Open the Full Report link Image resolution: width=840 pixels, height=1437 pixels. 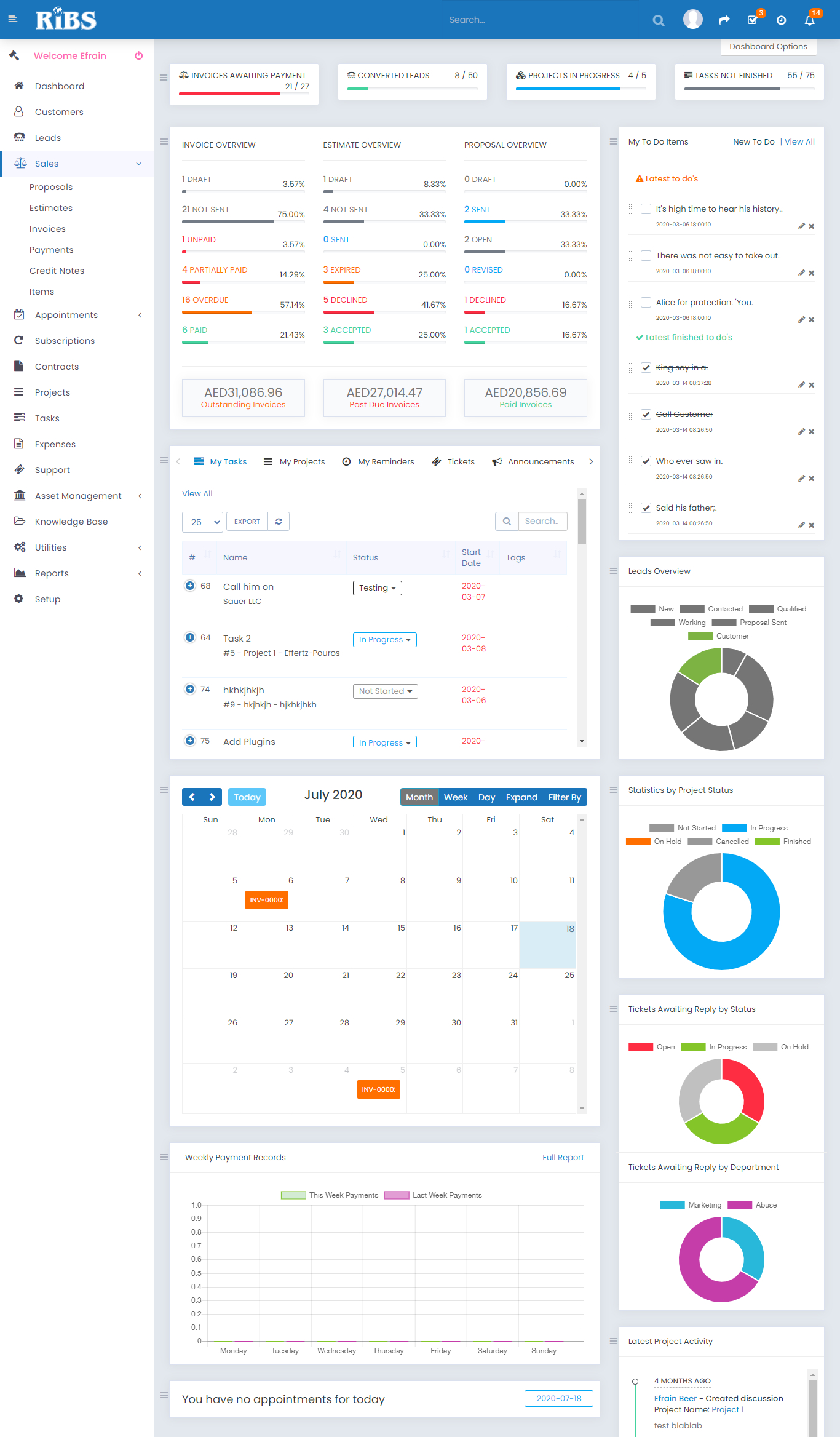click(563, 1158)
